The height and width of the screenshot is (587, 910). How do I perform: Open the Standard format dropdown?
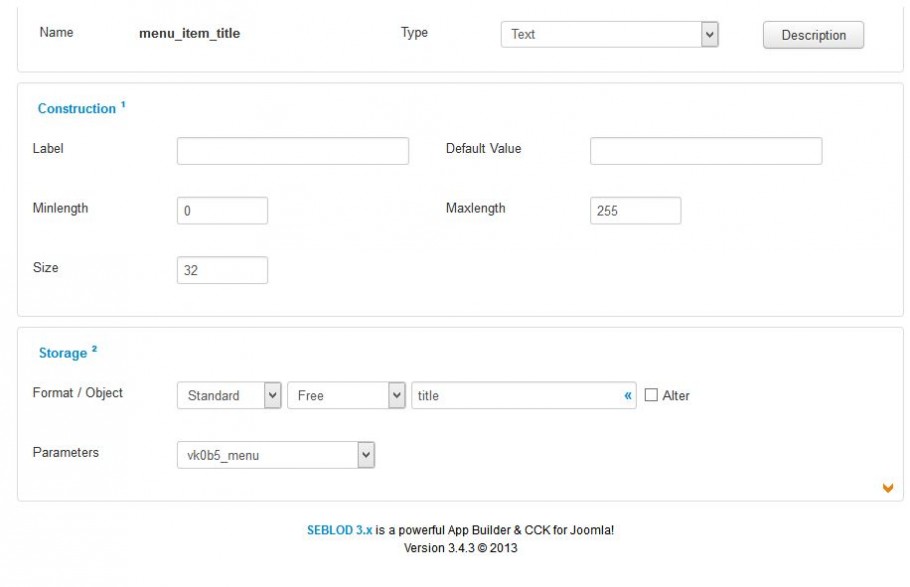(x=229, y=395)
